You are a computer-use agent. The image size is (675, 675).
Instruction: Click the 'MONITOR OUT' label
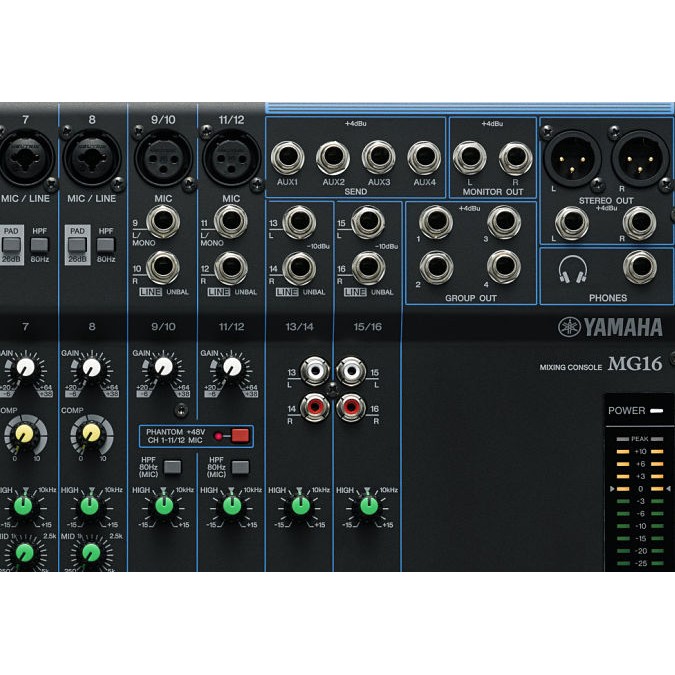(493, 192)
